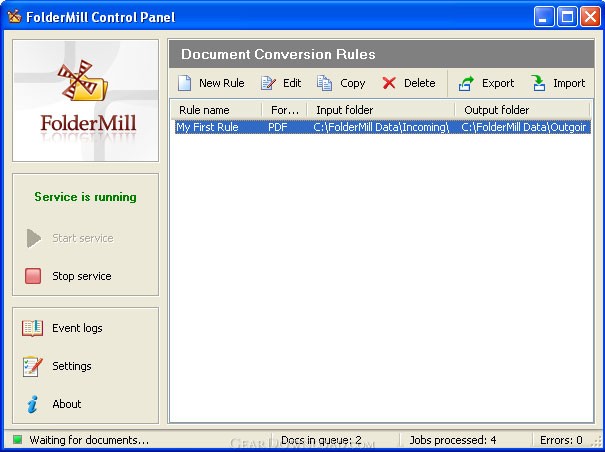
Task: Import rules using the Import label
Action: click(569, 83)
